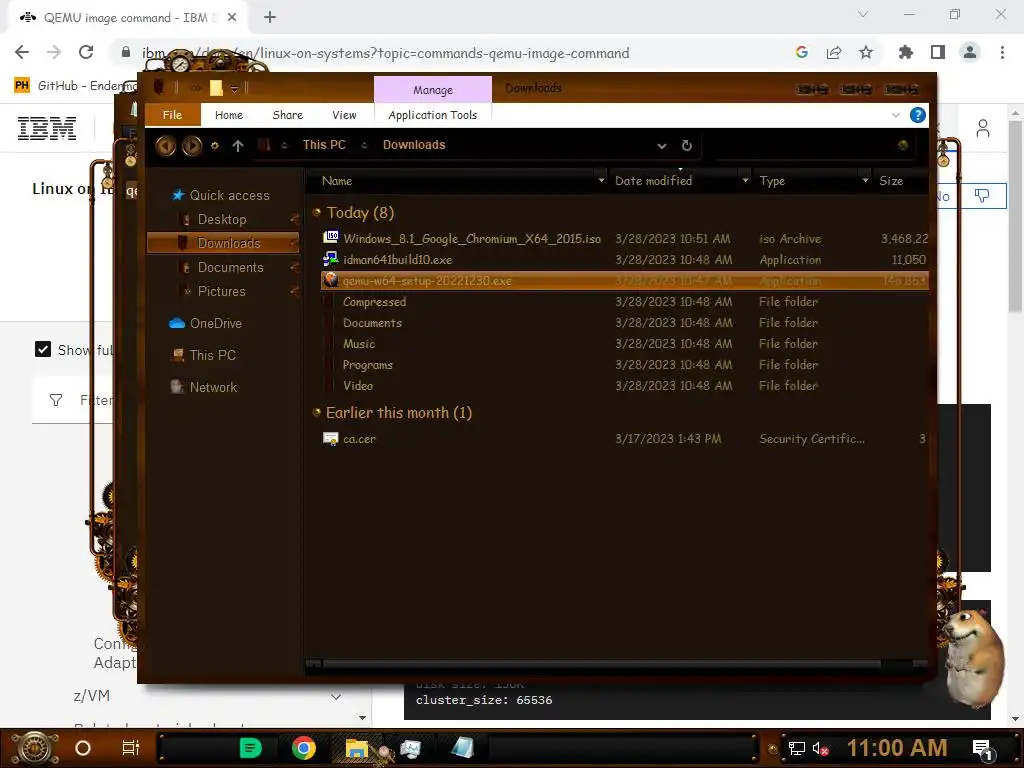The image size is (1024, 768).
Task: Open the Home ribbon tab
Action: [x=229, y=115]
